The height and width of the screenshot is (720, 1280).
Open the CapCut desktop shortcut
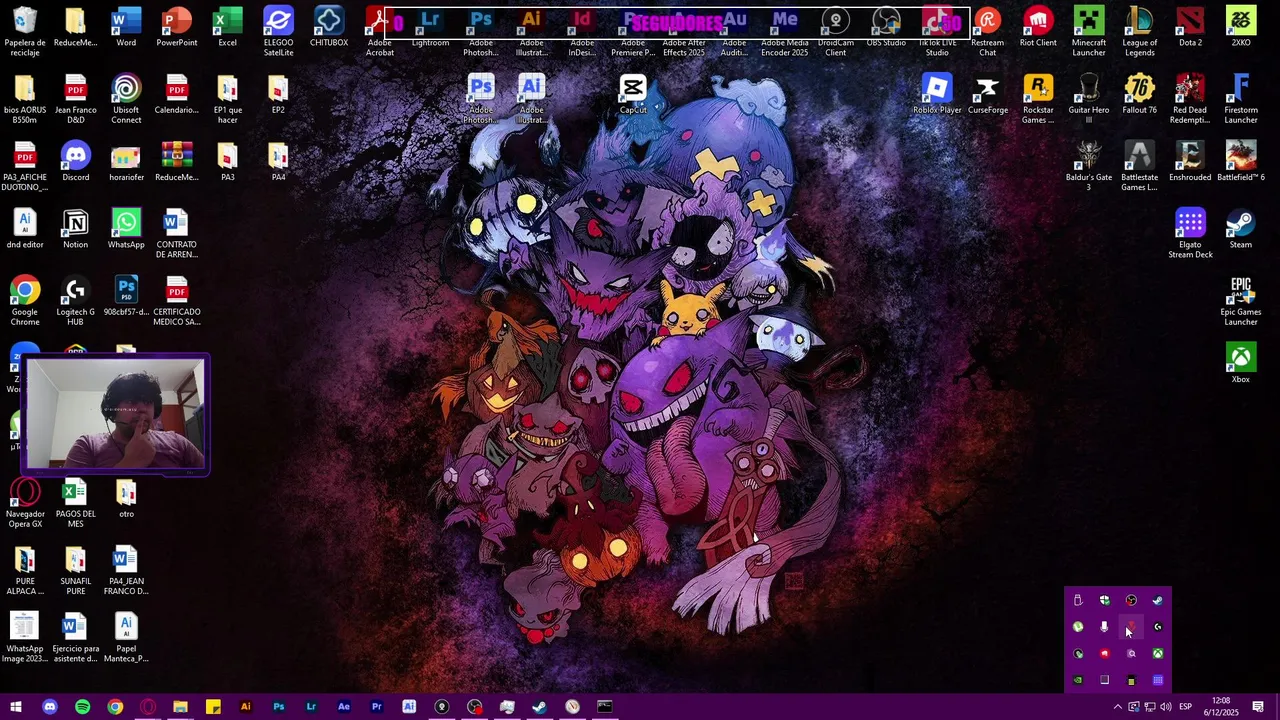pyautogui.click(x=633, y=94)
